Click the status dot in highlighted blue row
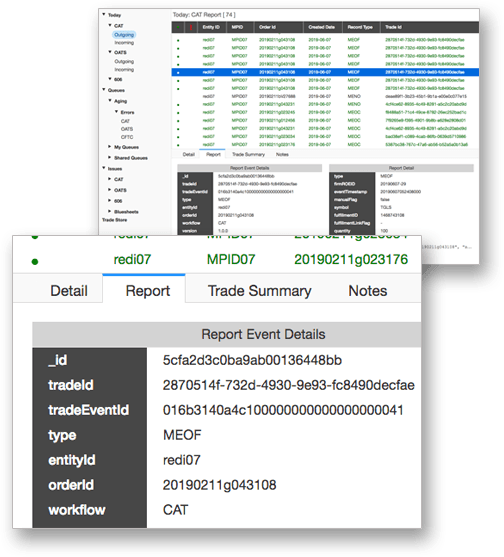This screenshot has height=557, width=504. [178, 72]
